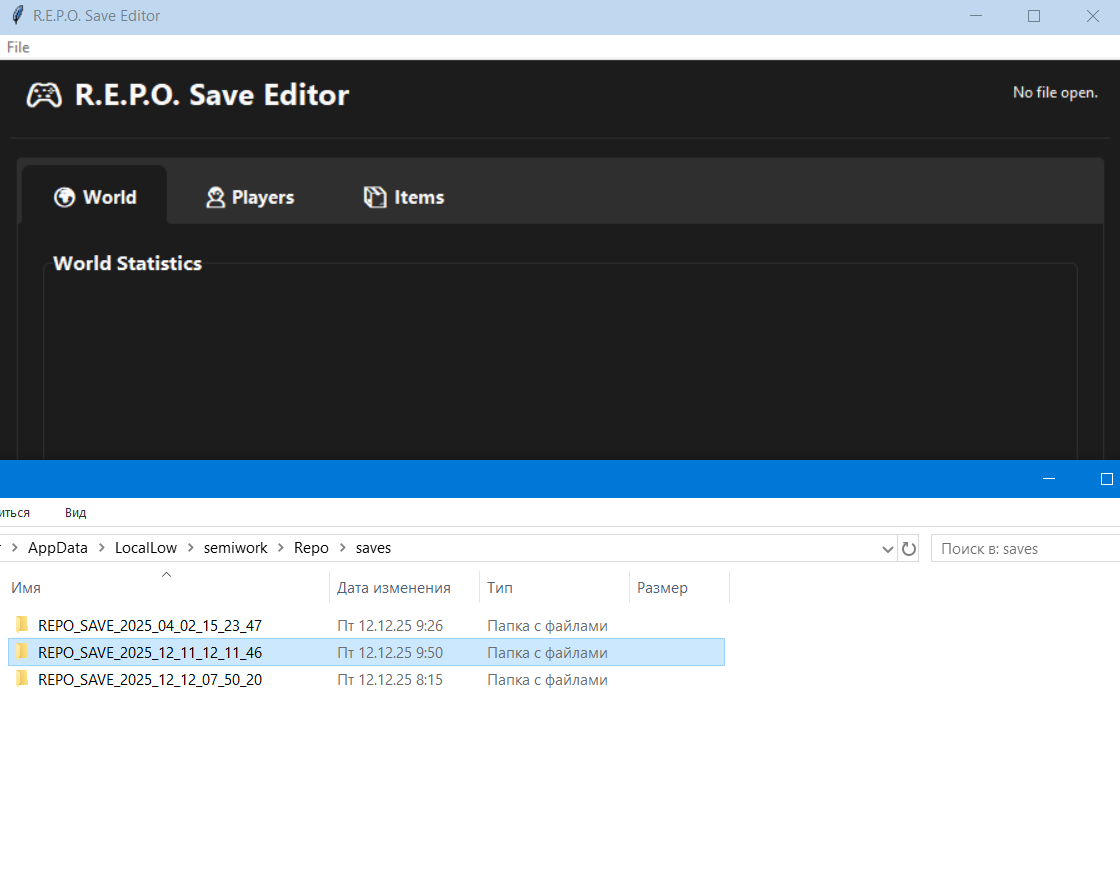Select the REPO_SAVE_2025_12_11_12_11_46 folder row
This screenshot has width=1120, height=890.
pos(150,652)
